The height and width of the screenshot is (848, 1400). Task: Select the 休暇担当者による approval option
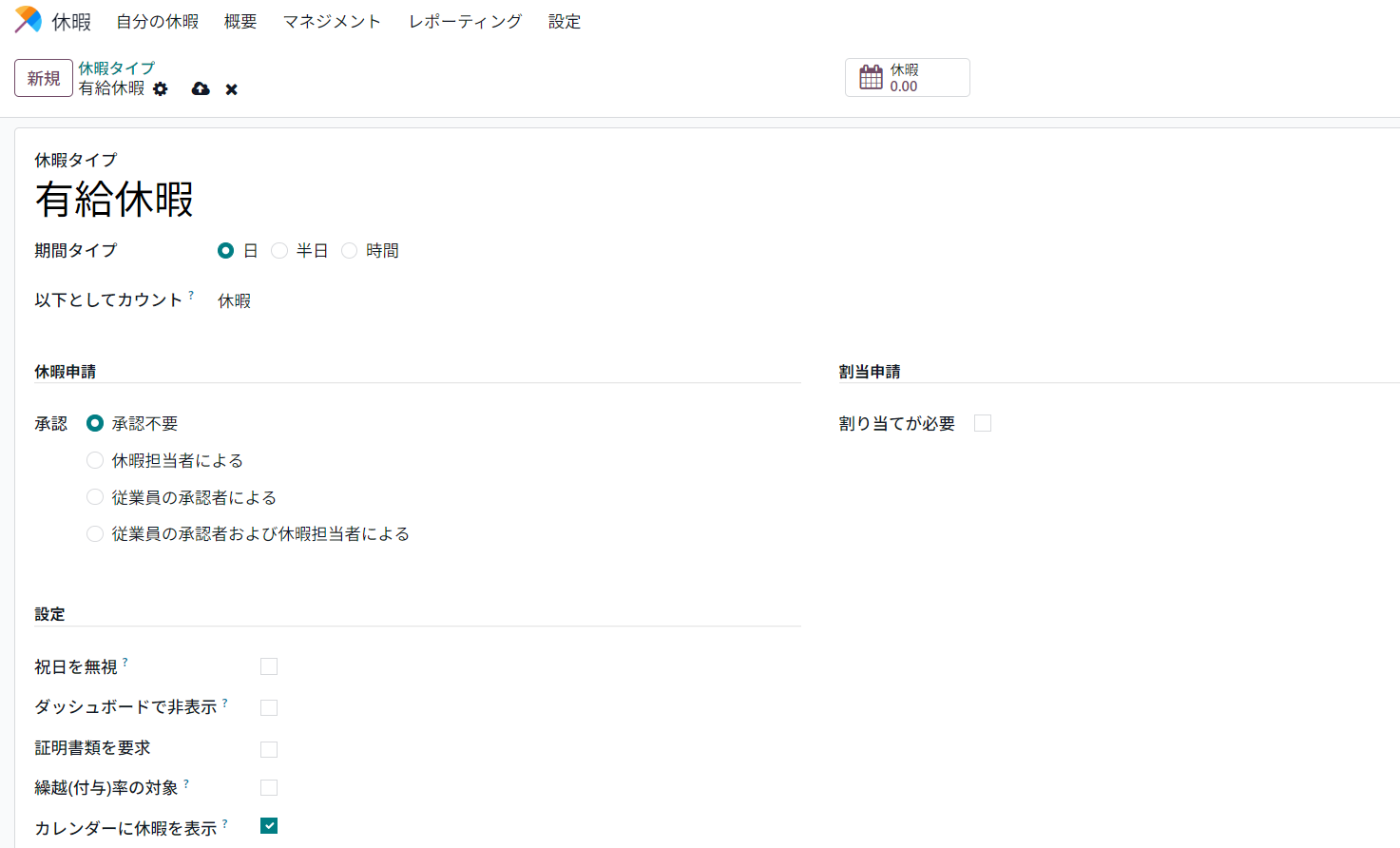click(x=95, y=460)
